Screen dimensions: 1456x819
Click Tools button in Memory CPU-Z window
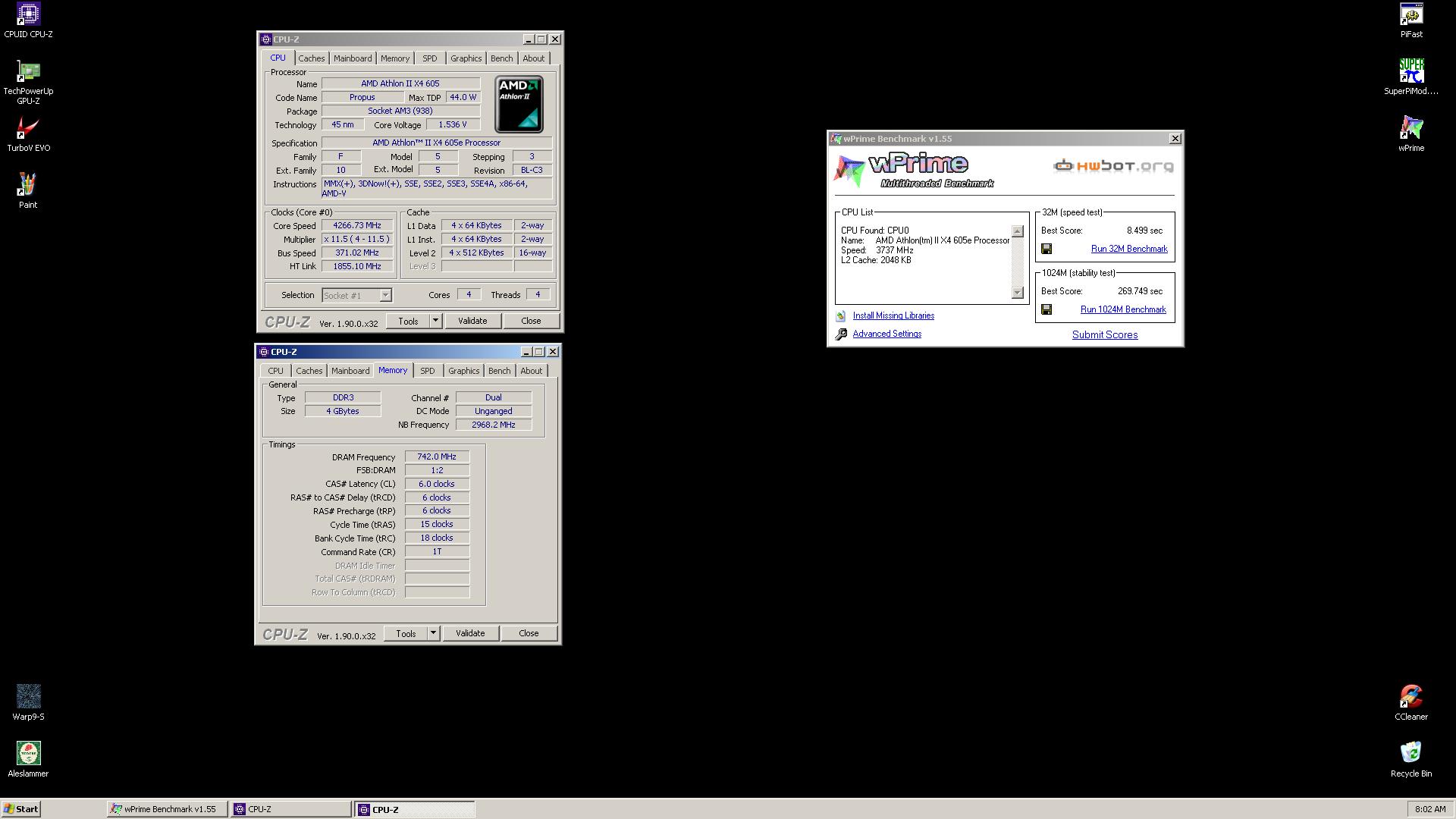406,633
